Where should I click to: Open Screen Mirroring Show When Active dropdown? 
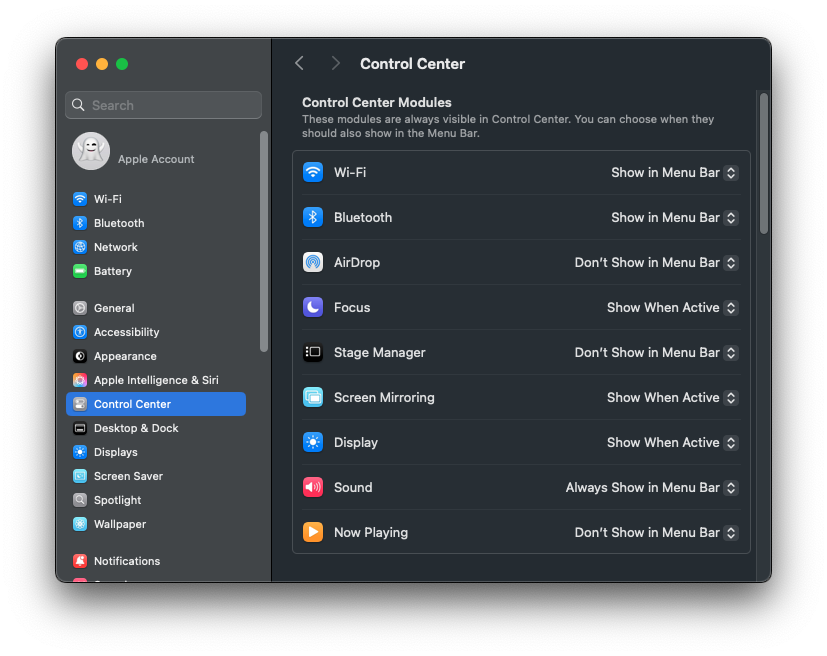pos(672,398)
